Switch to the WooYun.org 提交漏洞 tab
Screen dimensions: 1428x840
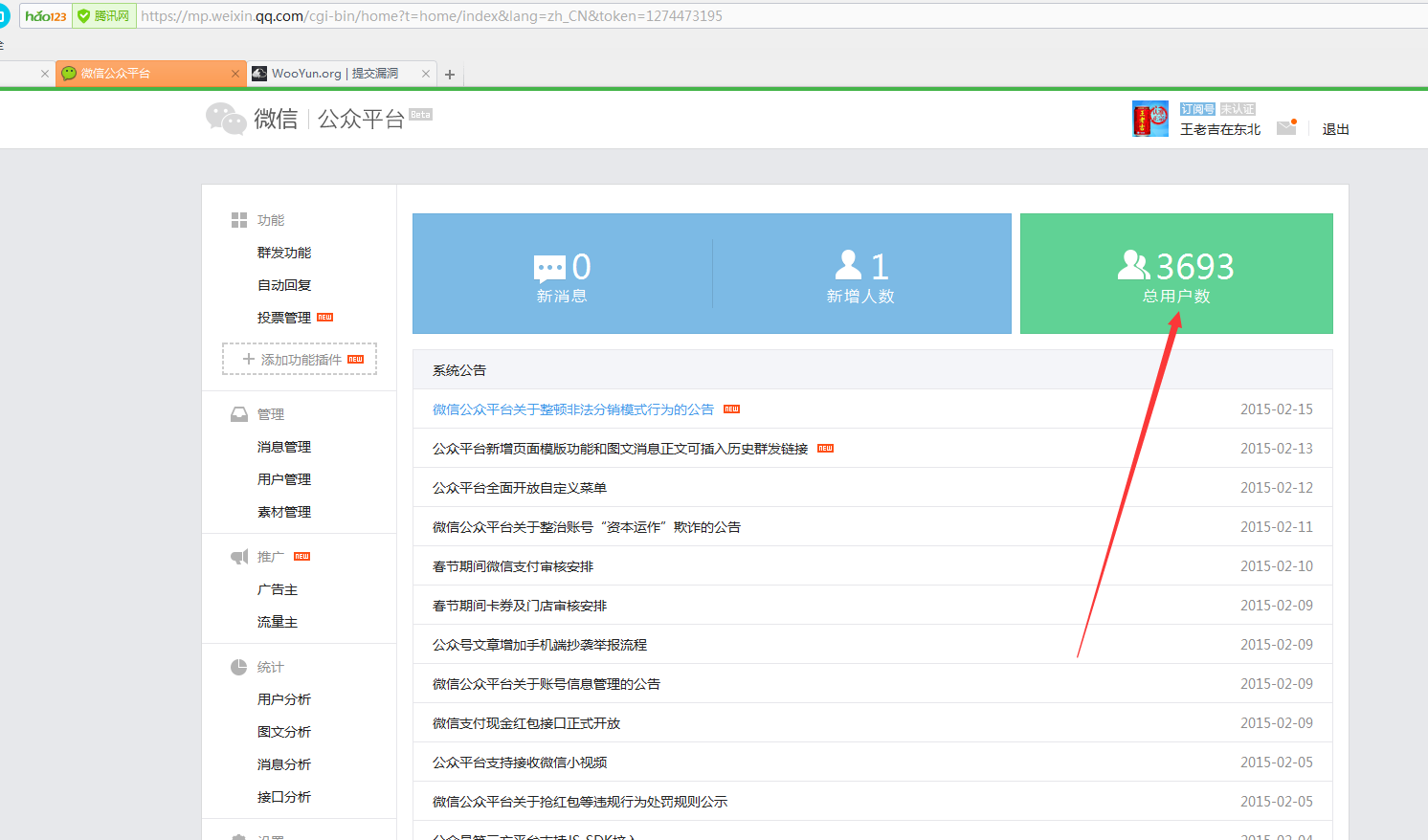[334, 74]
